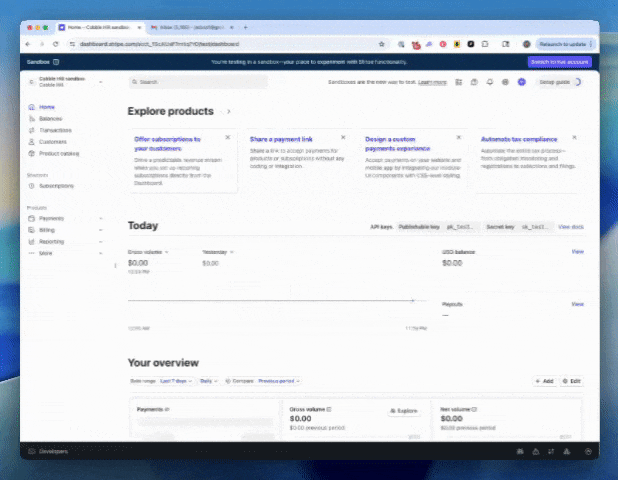The image size is (618, 480).
Task: Open Chrome extensions puzzle icon
Action: coord(485,44)
